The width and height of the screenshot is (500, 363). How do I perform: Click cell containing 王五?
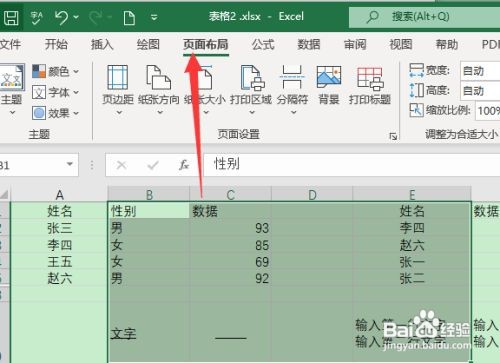tap(59, 262)
